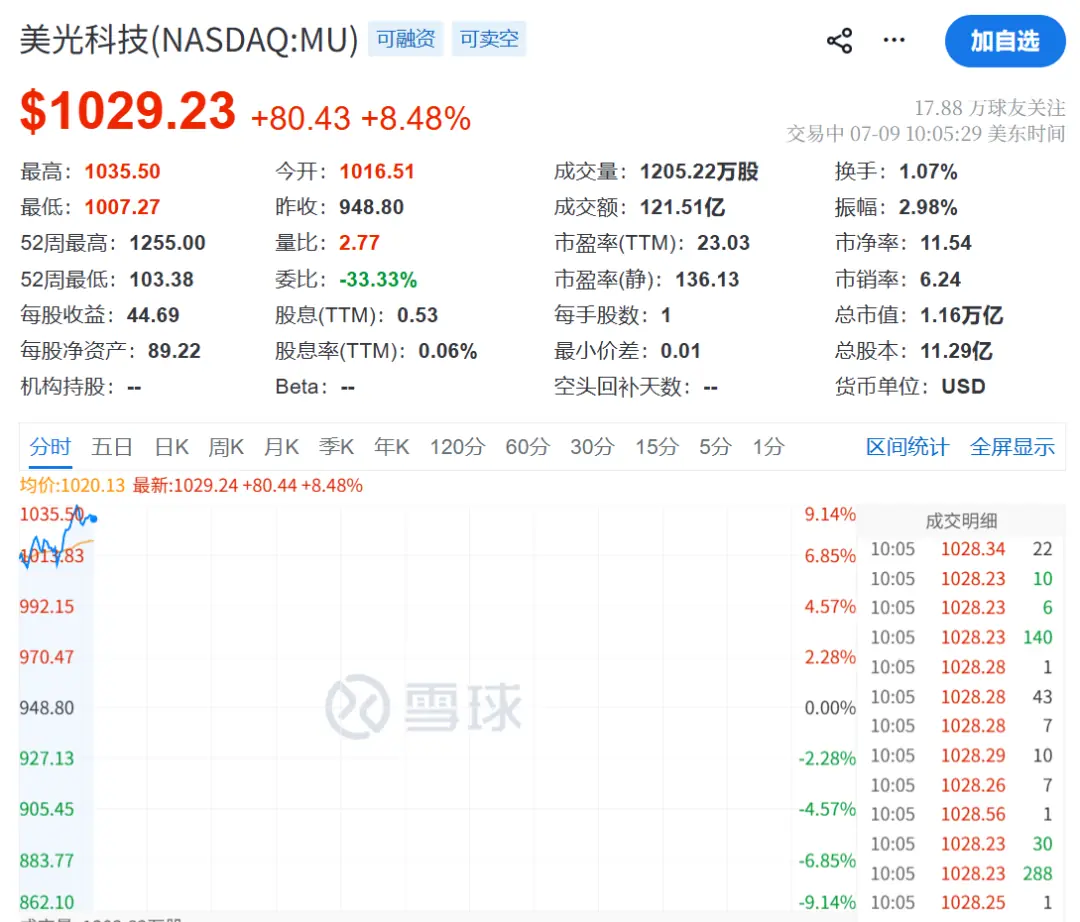This screenshot has width=1080, height=922.
Task: Click the change value +80.43 +8.48%
Action: 361,118
